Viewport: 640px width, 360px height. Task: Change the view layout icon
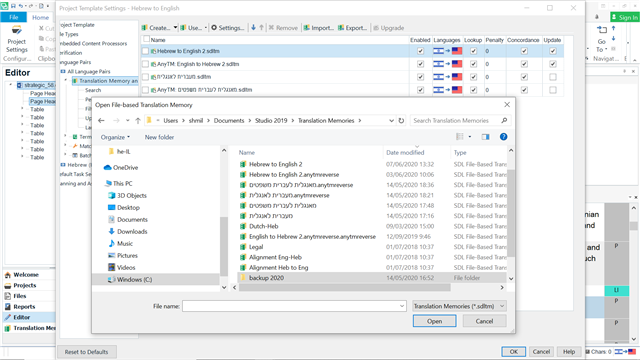pyautogui.click(x=460, y=137)
